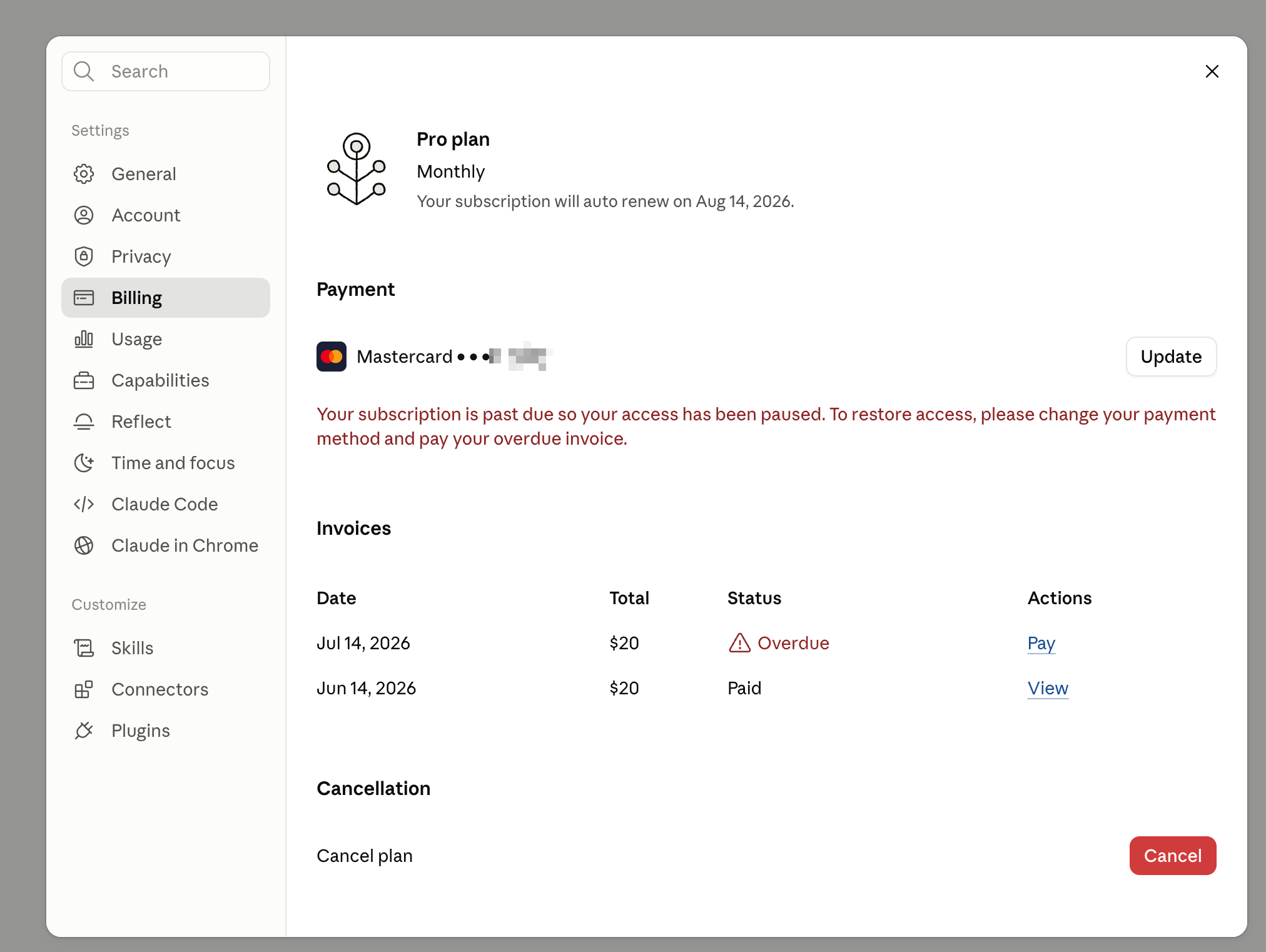Click the Account person icon
1266x952 pixels.
84,215
